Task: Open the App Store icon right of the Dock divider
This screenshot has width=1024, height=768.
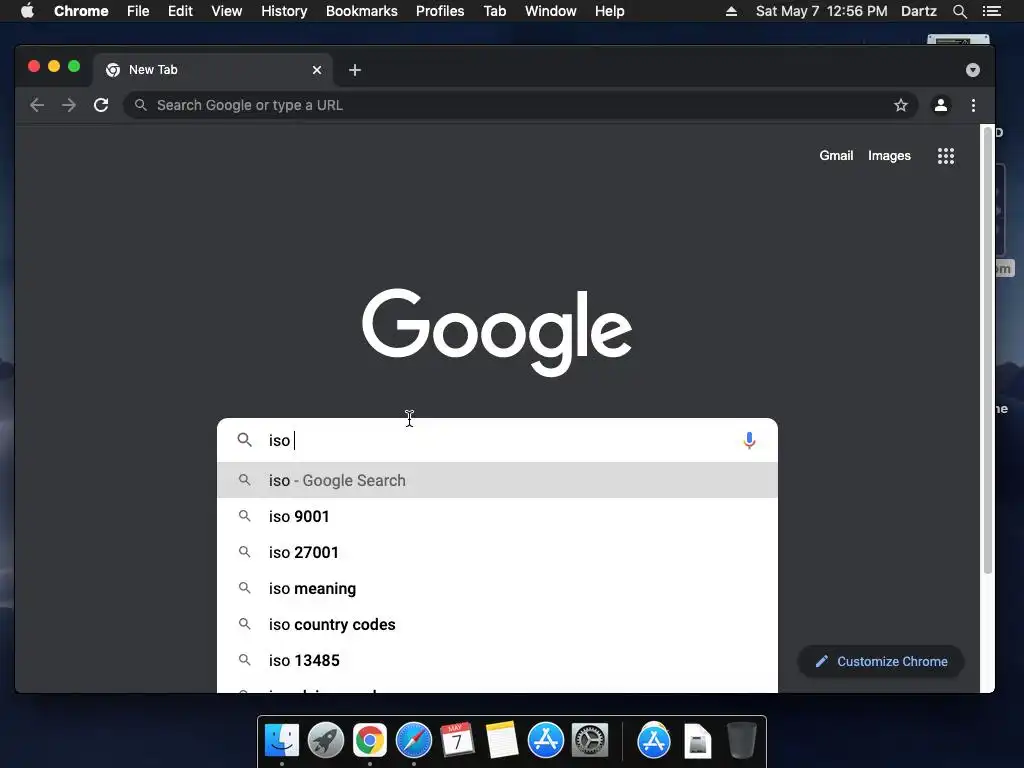Action: click(x=654, y=741)
